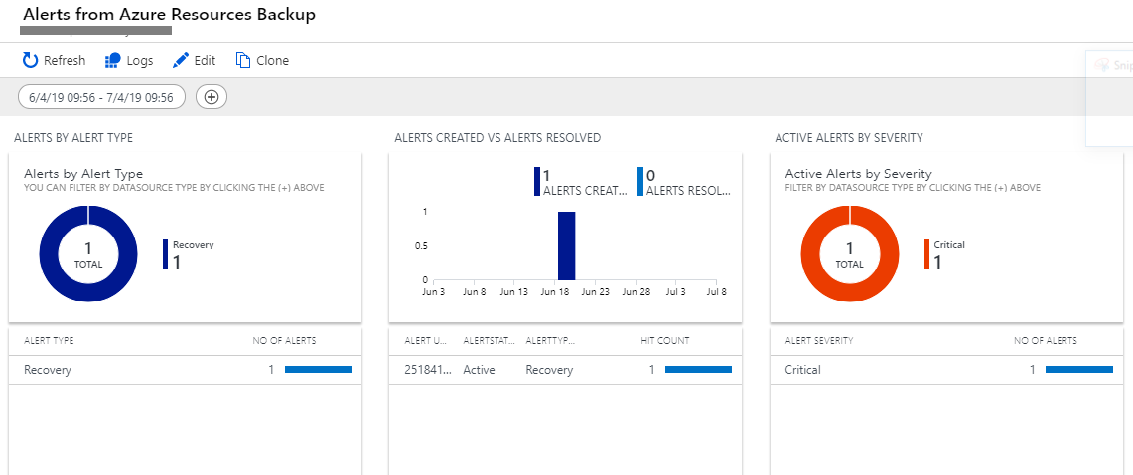Image resolution: width=1133 pixels, height=475 pixels.
Task: Click the Edit pencil icon
Action: coord(181,60)
